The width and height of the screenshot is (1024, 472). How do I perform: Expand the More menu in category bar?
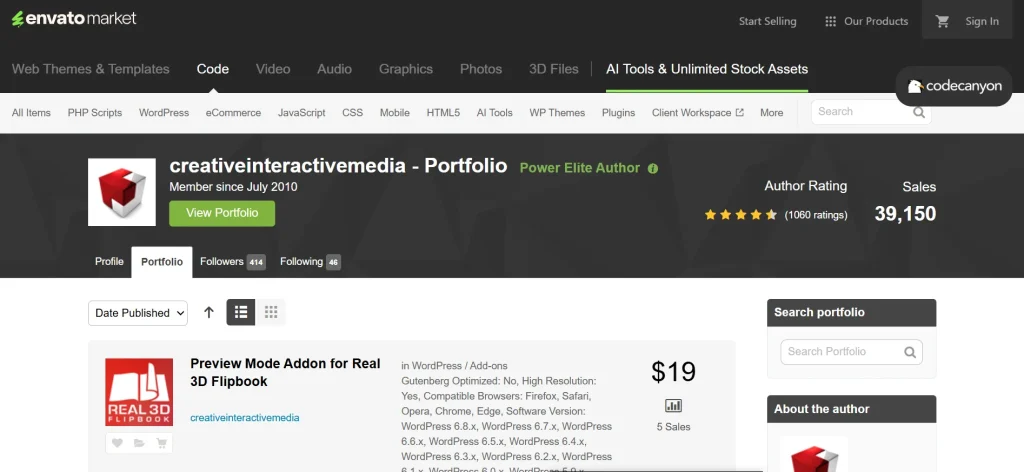[x=771, y=112]
